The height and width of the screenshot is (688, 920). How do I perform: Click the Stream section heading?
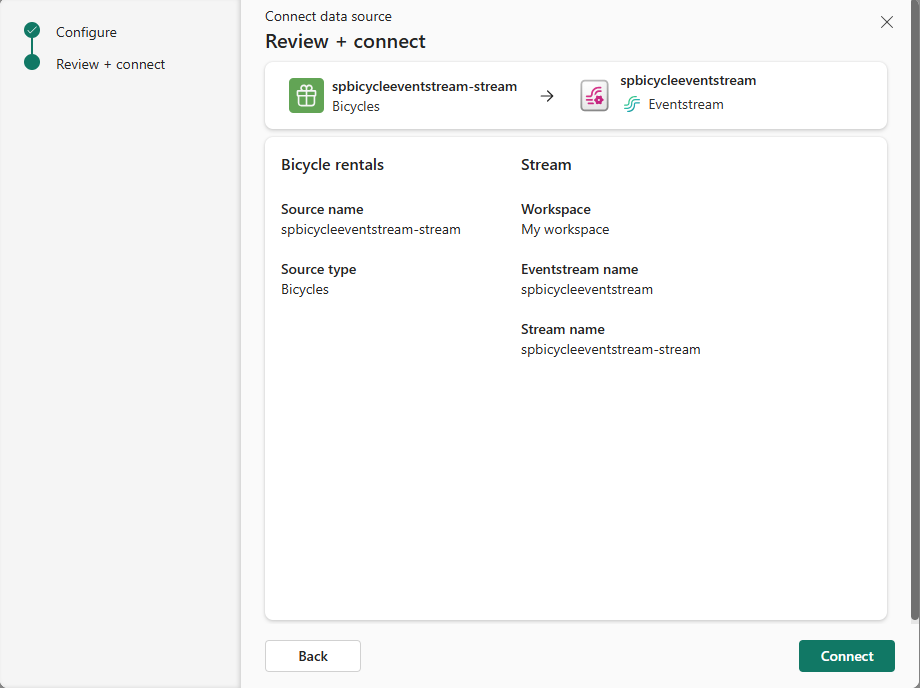click(546, 165)
